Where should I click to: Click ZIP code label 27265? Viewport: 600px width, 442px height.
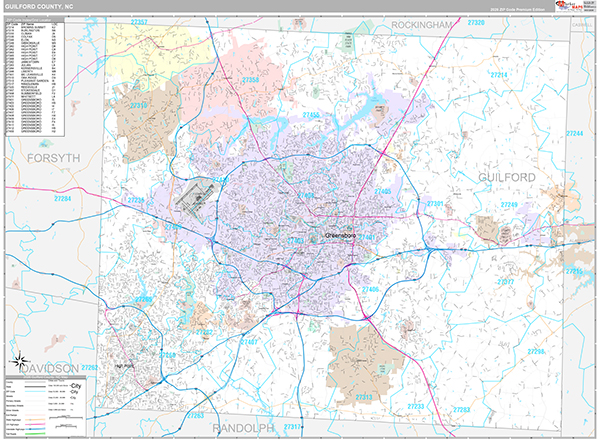coord(143,299)
